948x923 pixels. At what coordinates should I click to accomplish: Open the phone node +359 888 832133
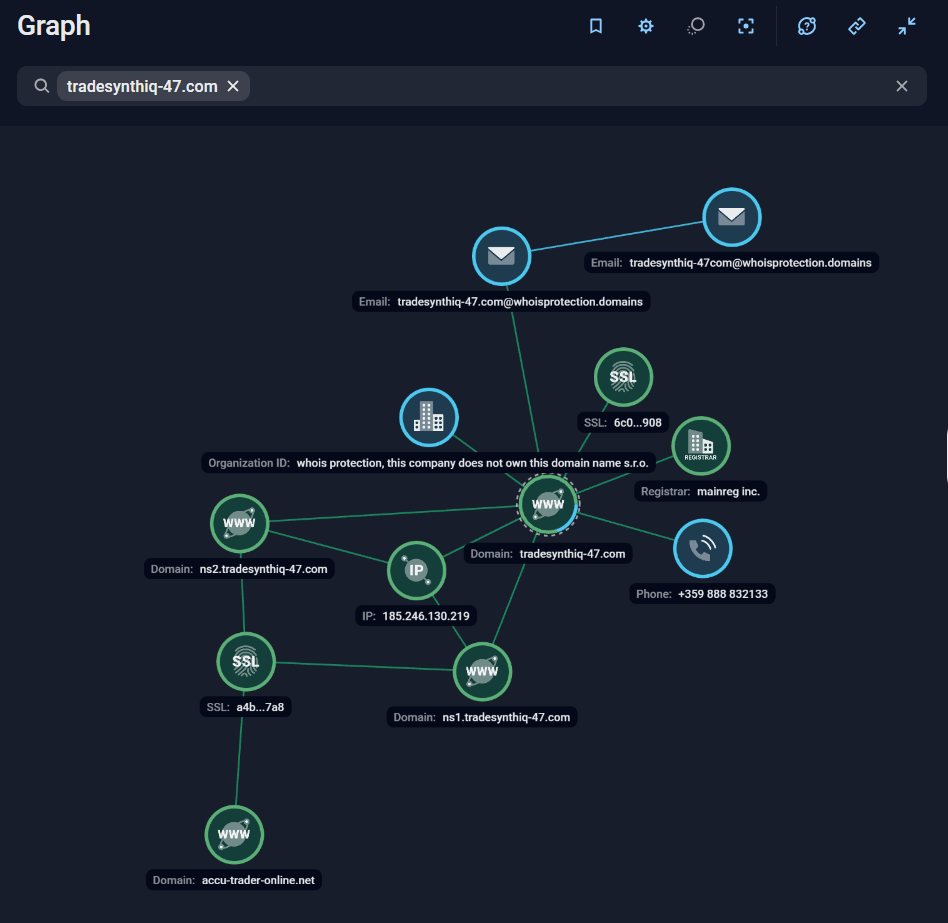tap(702, 548)
